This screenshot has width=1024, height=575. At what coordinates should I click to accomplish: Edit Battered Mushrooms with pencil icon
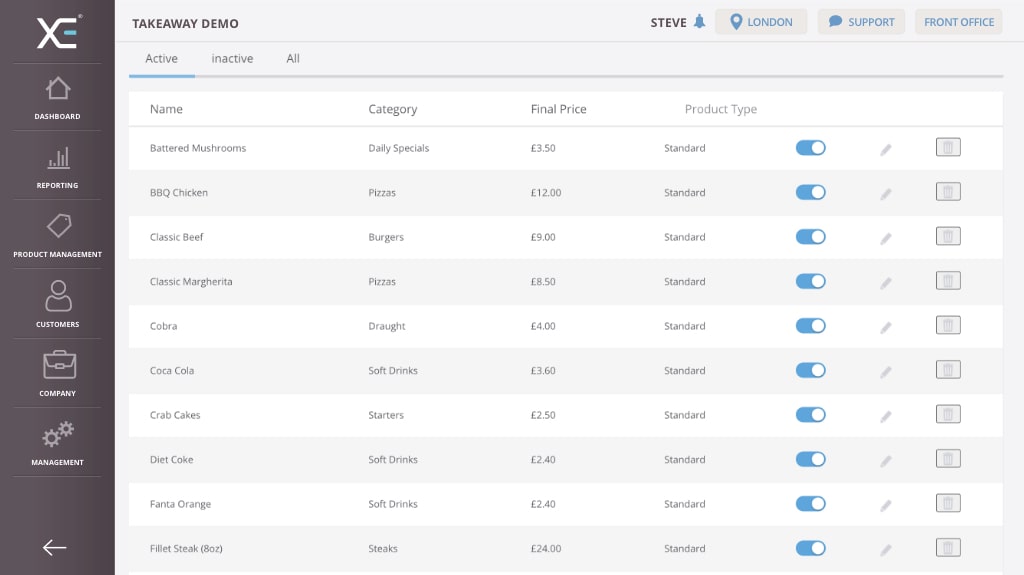(885, 149)
